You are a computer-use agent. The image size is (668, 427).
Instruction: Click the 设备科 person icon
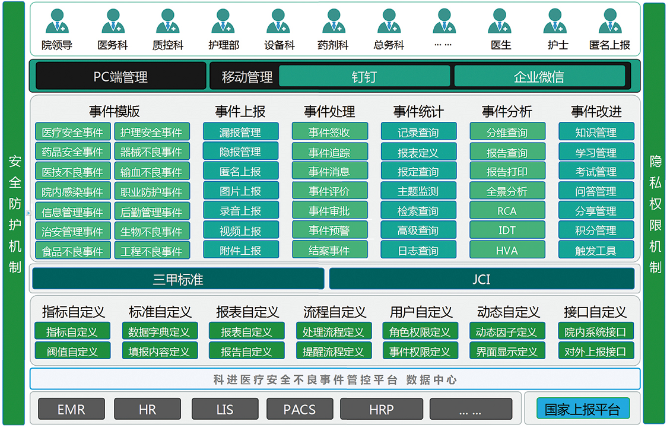pos(278,22)
